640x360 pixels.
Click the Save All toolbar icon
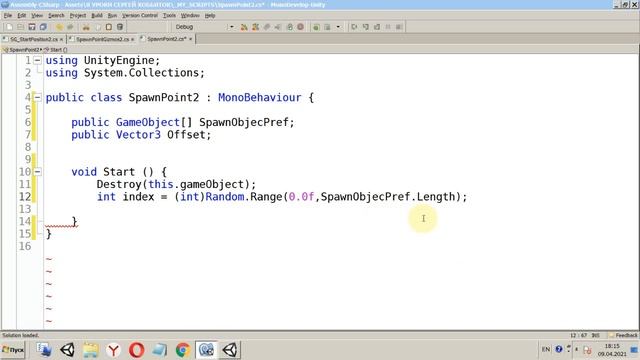click(43, 27)
